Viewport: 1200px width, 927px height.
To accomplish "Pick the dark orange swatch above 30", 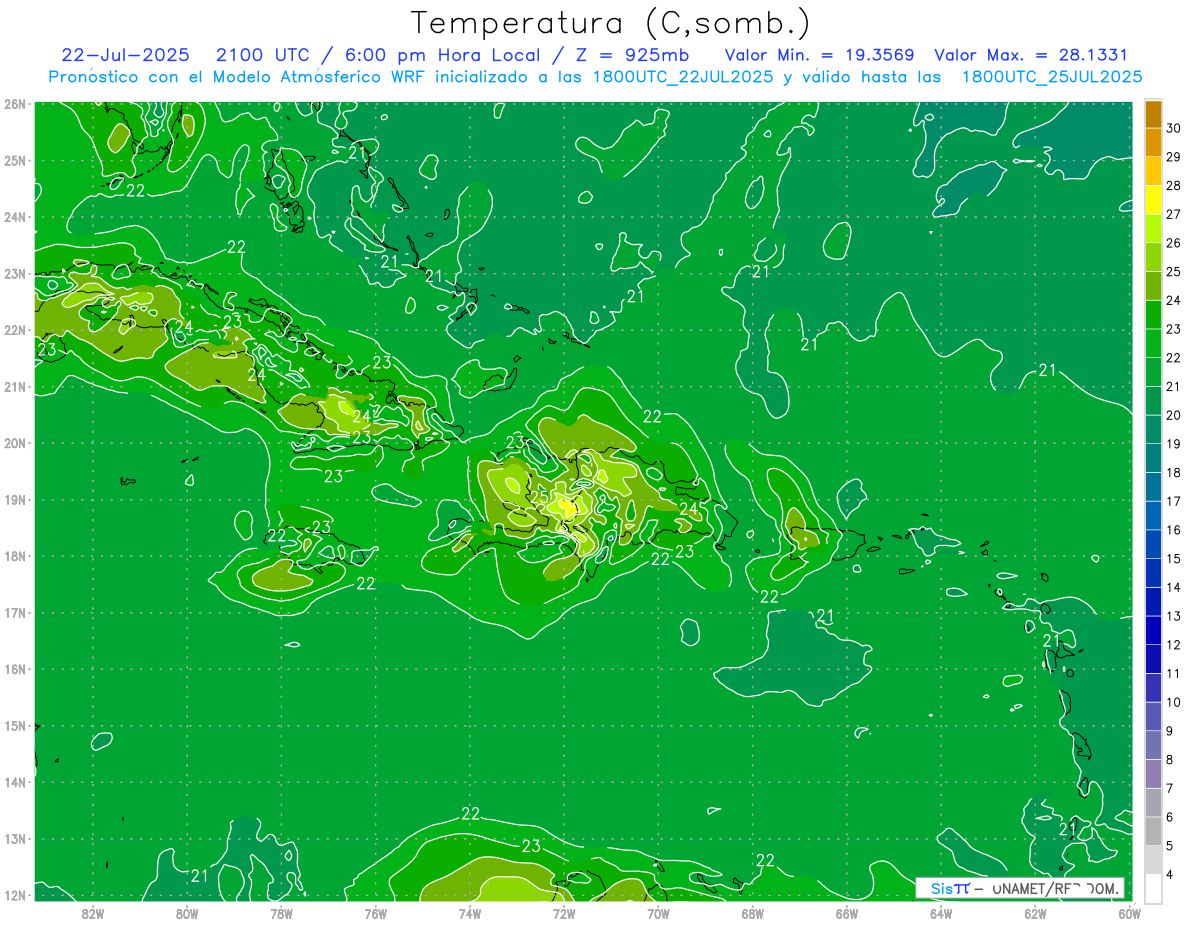I will point(1153,114).
